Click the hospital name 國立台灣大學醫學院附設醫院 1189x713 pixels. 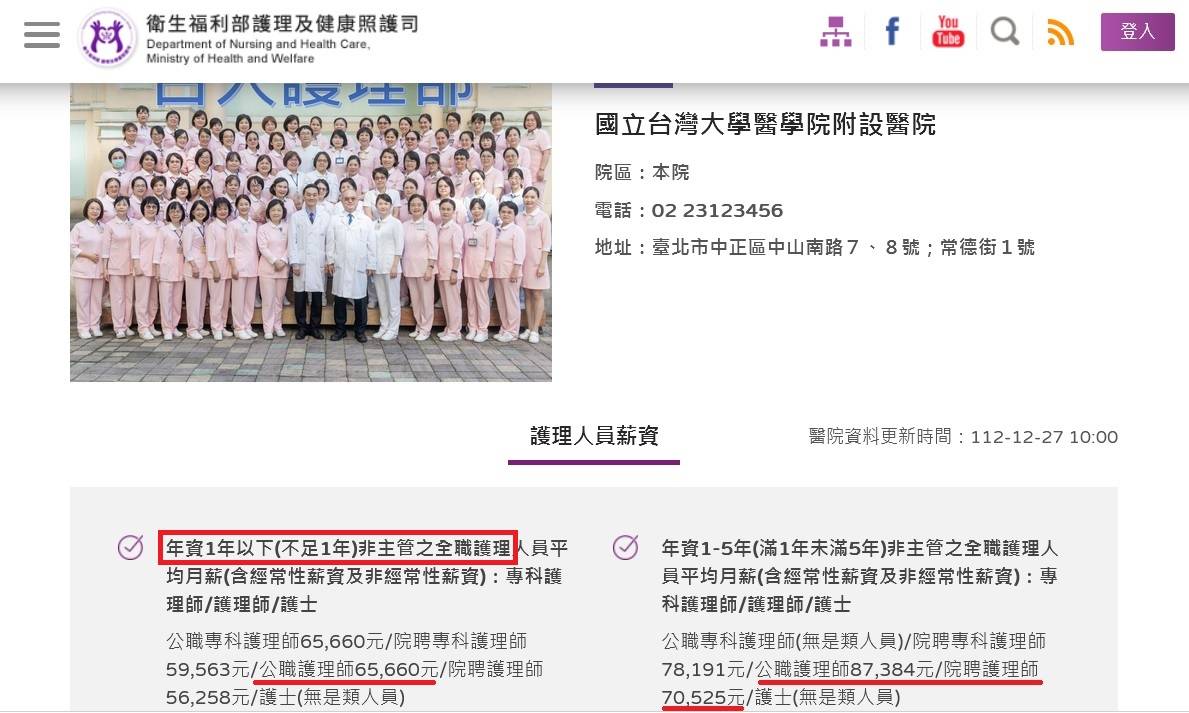pyautogui.click(x=765, y=124)
